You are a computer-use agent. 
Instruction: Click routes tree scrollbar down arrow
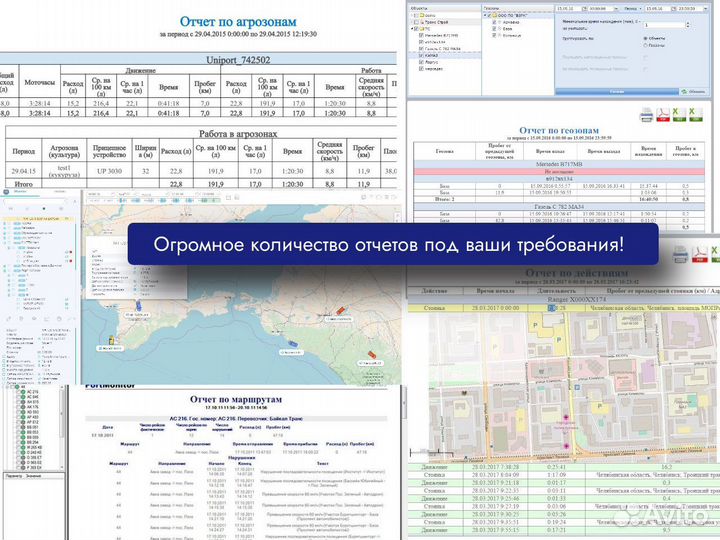click(x=62, y=467)
